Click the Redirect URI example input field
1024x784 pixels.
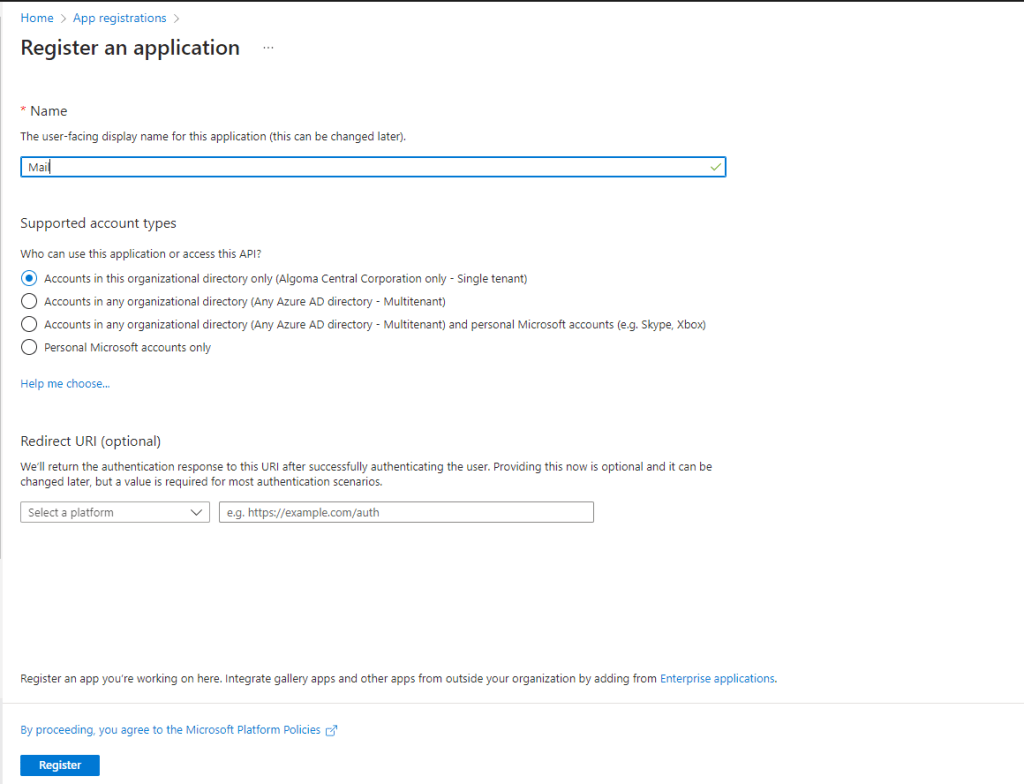point(405,511)
